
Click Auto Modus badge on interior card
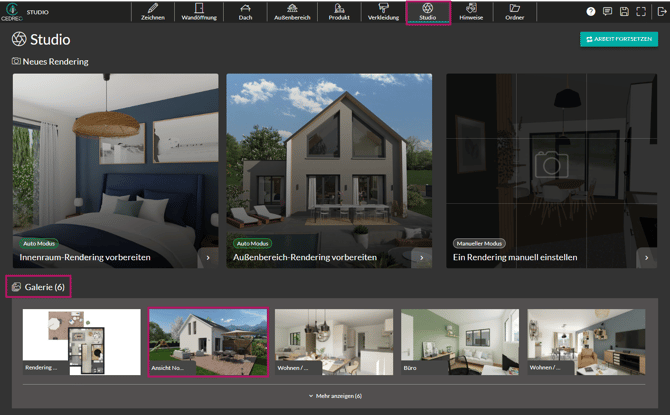[38, 243]
